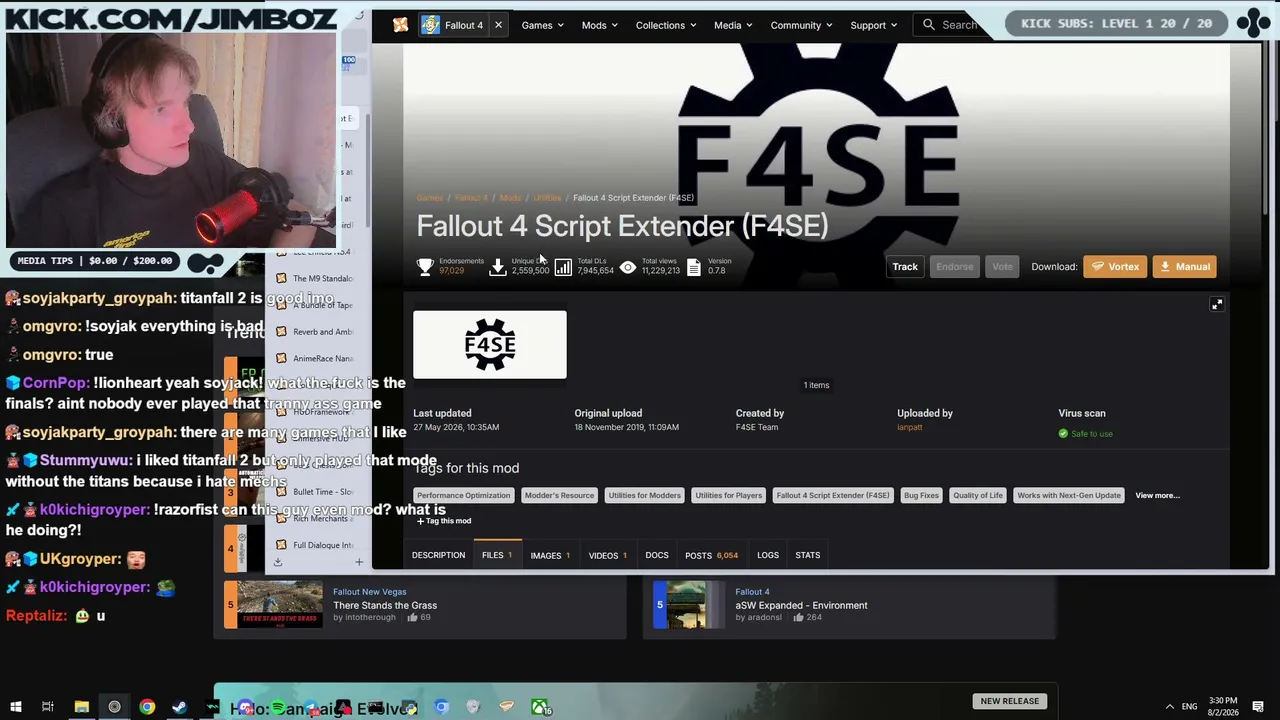Select Reverb and Ambi bookmark in sidebar
The image size is (1280, 720).
coord(314,332)
